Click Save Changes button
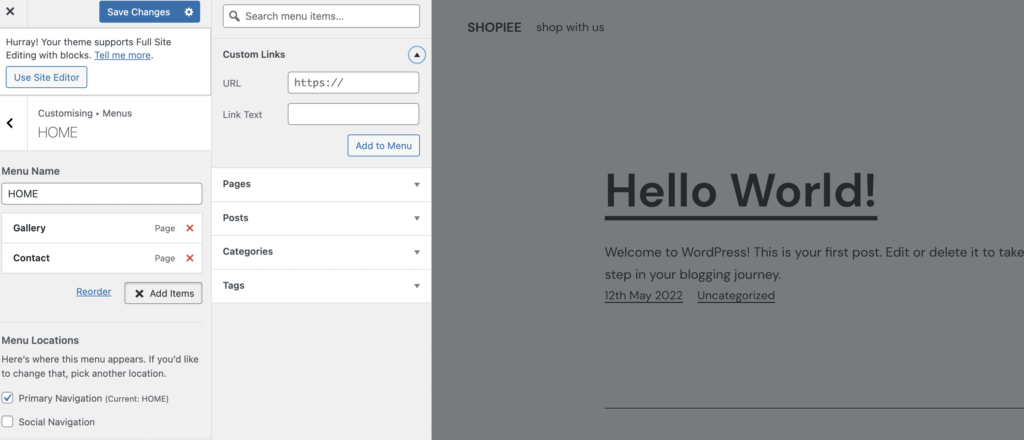This screenshot has width=1024, height=440. click(x=138, y=12)
